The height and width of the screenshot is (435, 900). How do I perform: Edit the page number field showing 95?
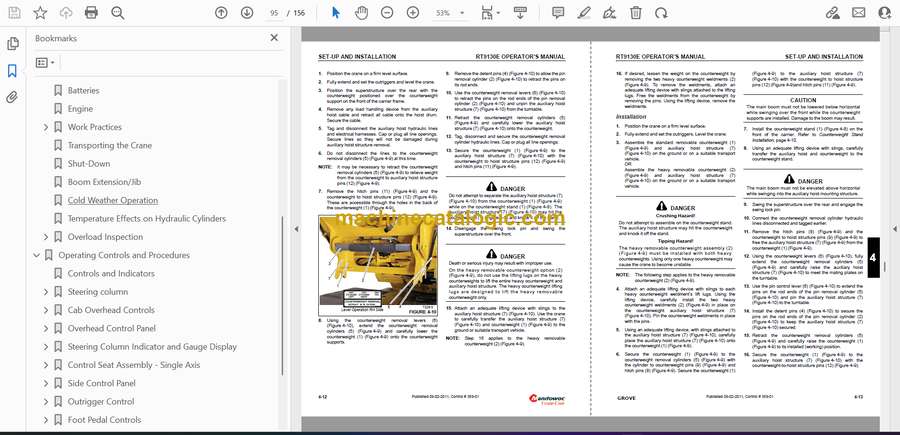tap(274, 13)
